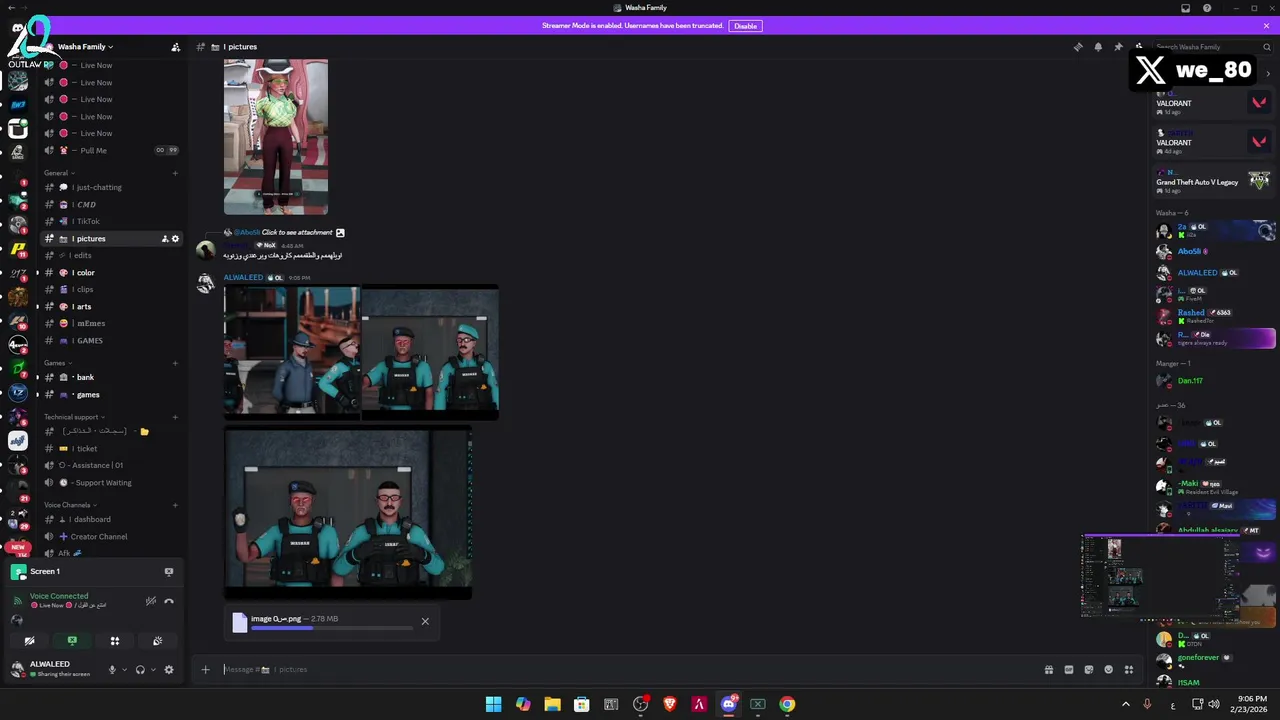Create invite for pictures channel

165,239
